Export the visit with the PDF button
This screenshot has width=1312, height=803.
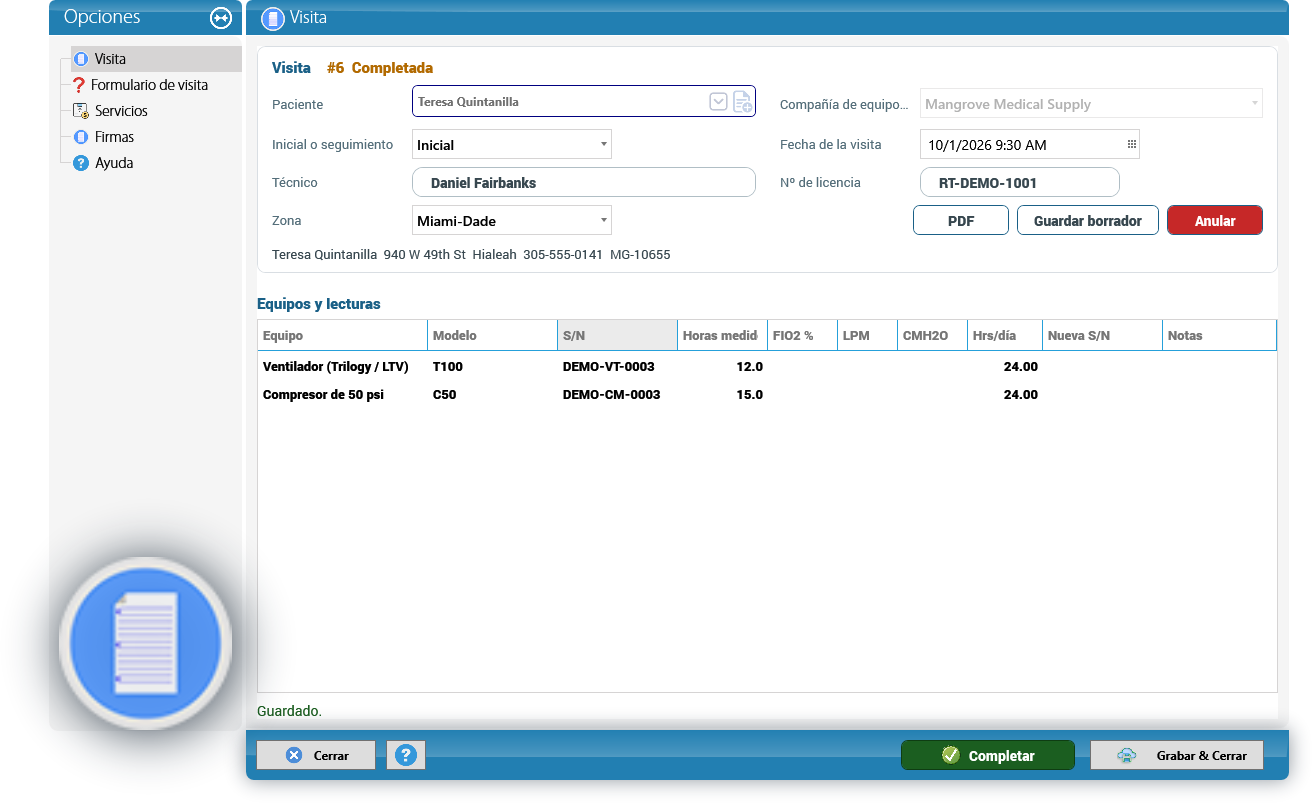click(x=961, y=220)
